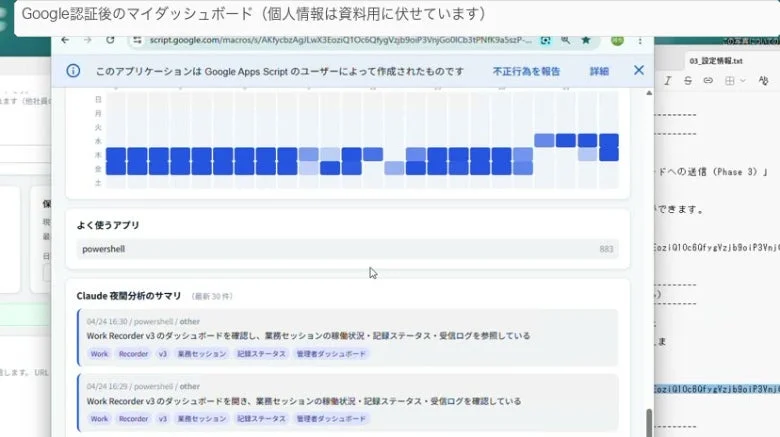Viewport: 780px width, 437px height.
Task: Open the table dropdown in the editor toolbar
Action: point(735,80)
